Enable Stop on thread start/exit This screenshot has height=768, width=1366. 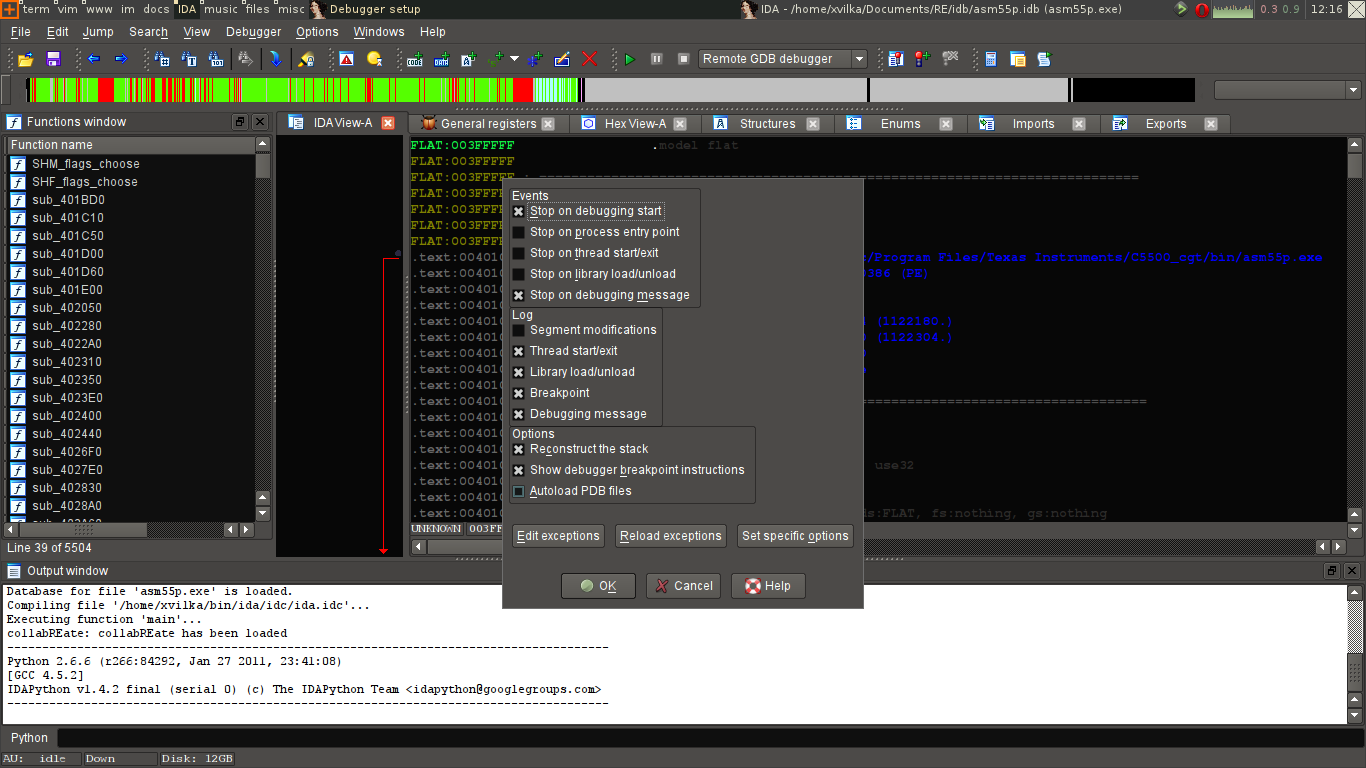point(519,253)
